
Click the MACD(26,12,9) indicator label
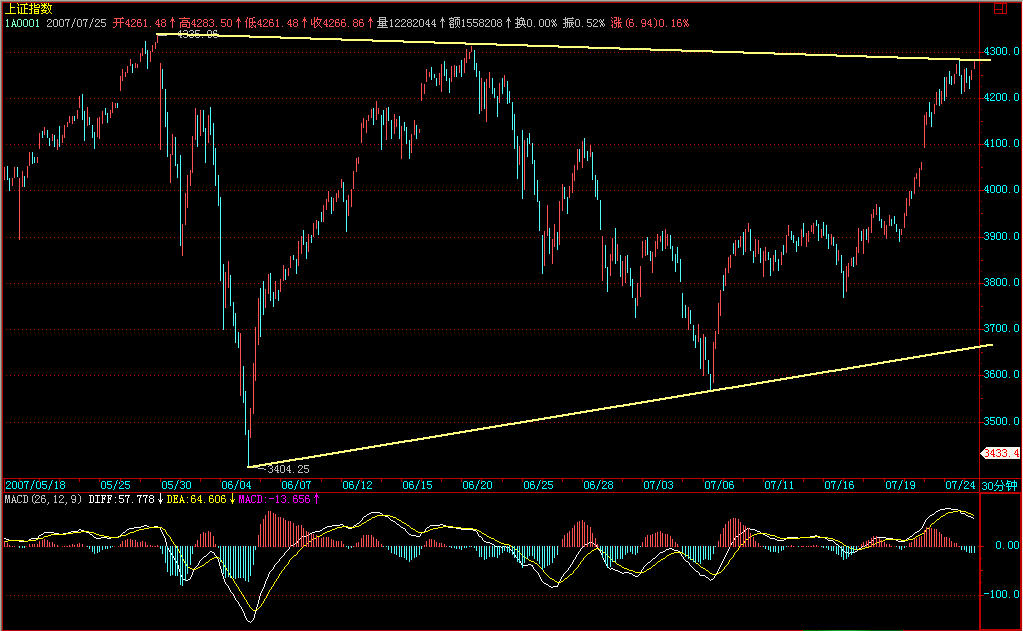pyautogui.click(x=42, y=498)
